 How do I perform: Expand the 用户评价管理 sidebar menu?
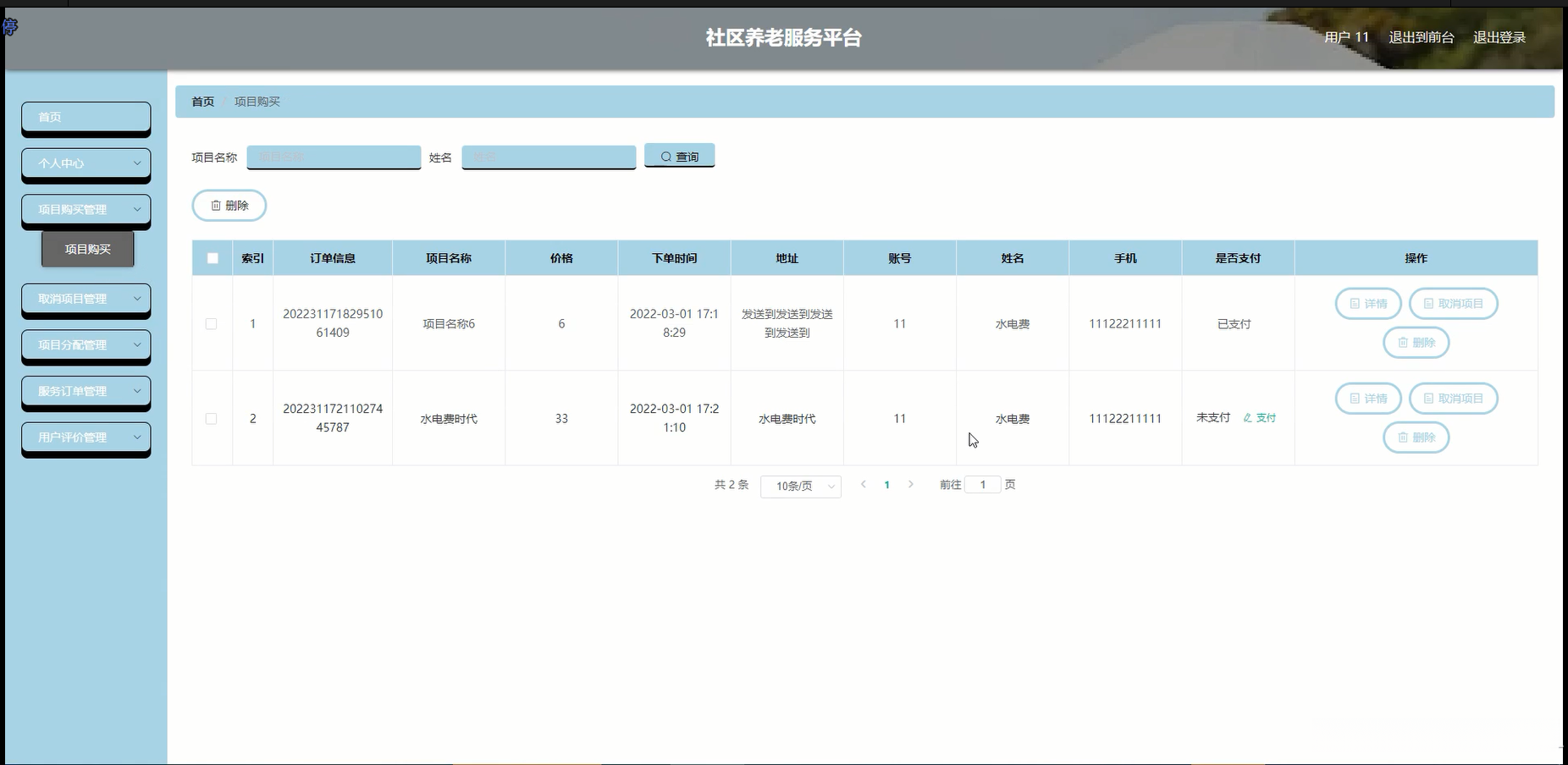pos(86,438)
